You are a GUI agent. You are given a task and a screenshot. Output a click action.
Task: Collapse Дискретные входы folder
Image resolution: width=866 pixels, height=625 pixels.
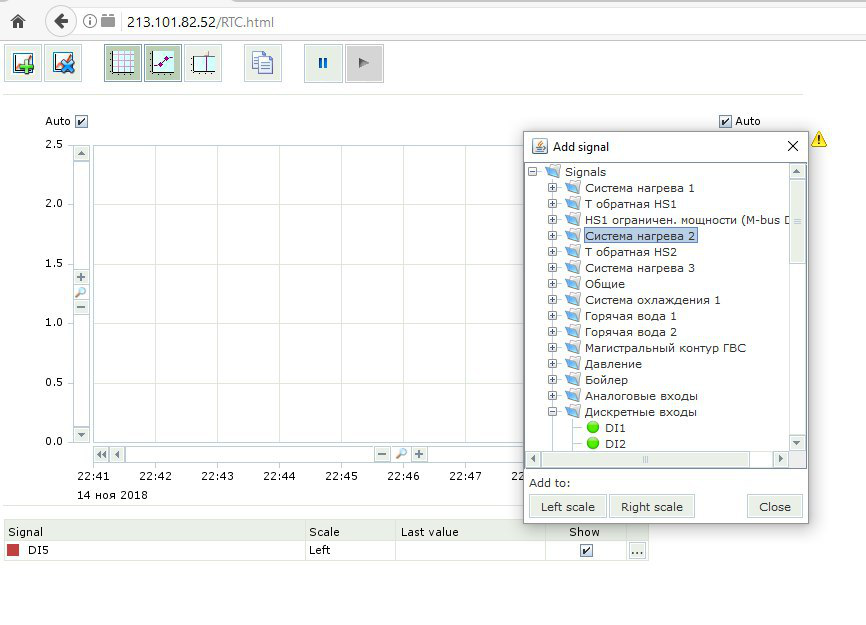coord(552,412)
